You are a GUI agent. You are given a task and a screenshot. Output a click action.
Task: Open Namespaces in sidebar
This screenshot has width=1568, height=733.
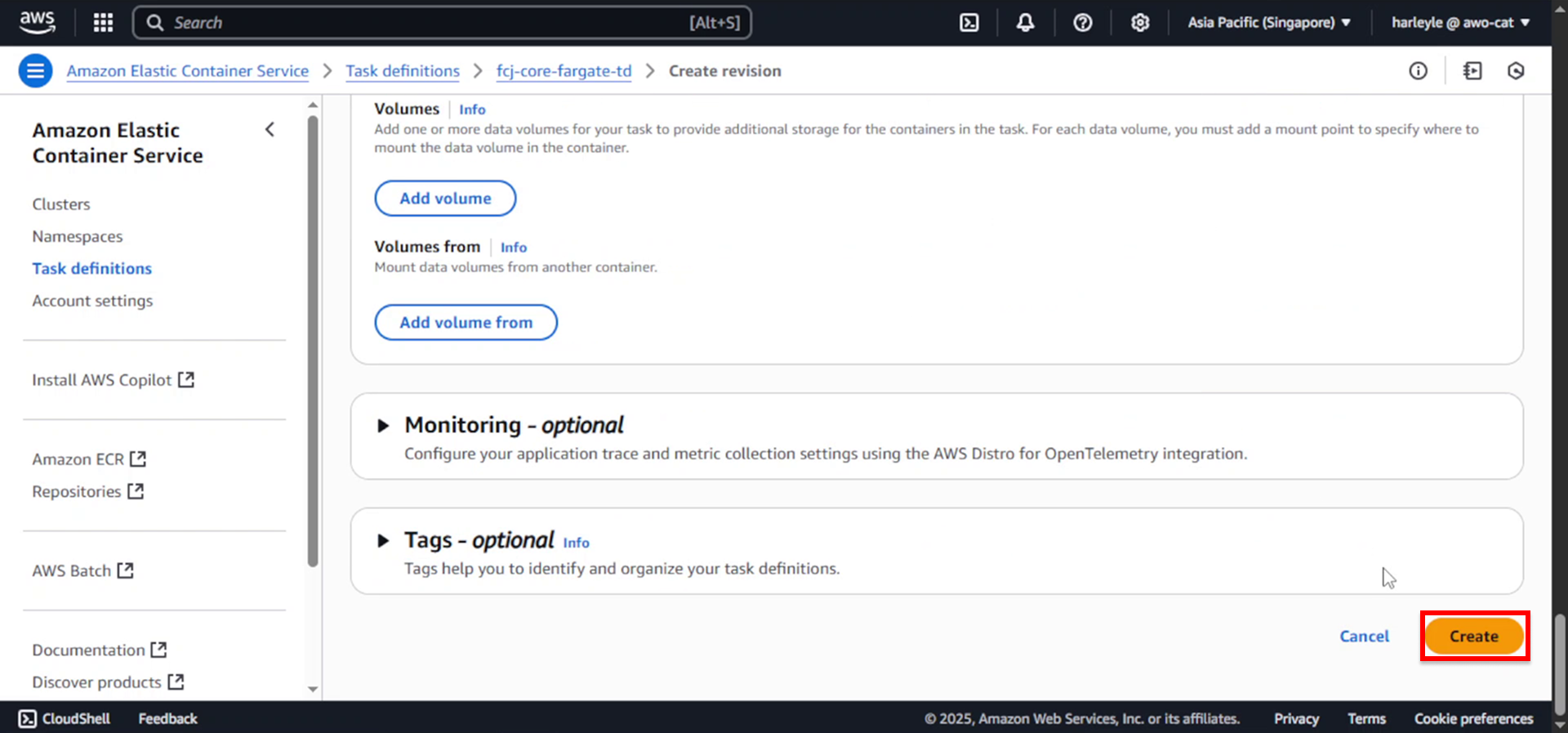tap(78, 236)
